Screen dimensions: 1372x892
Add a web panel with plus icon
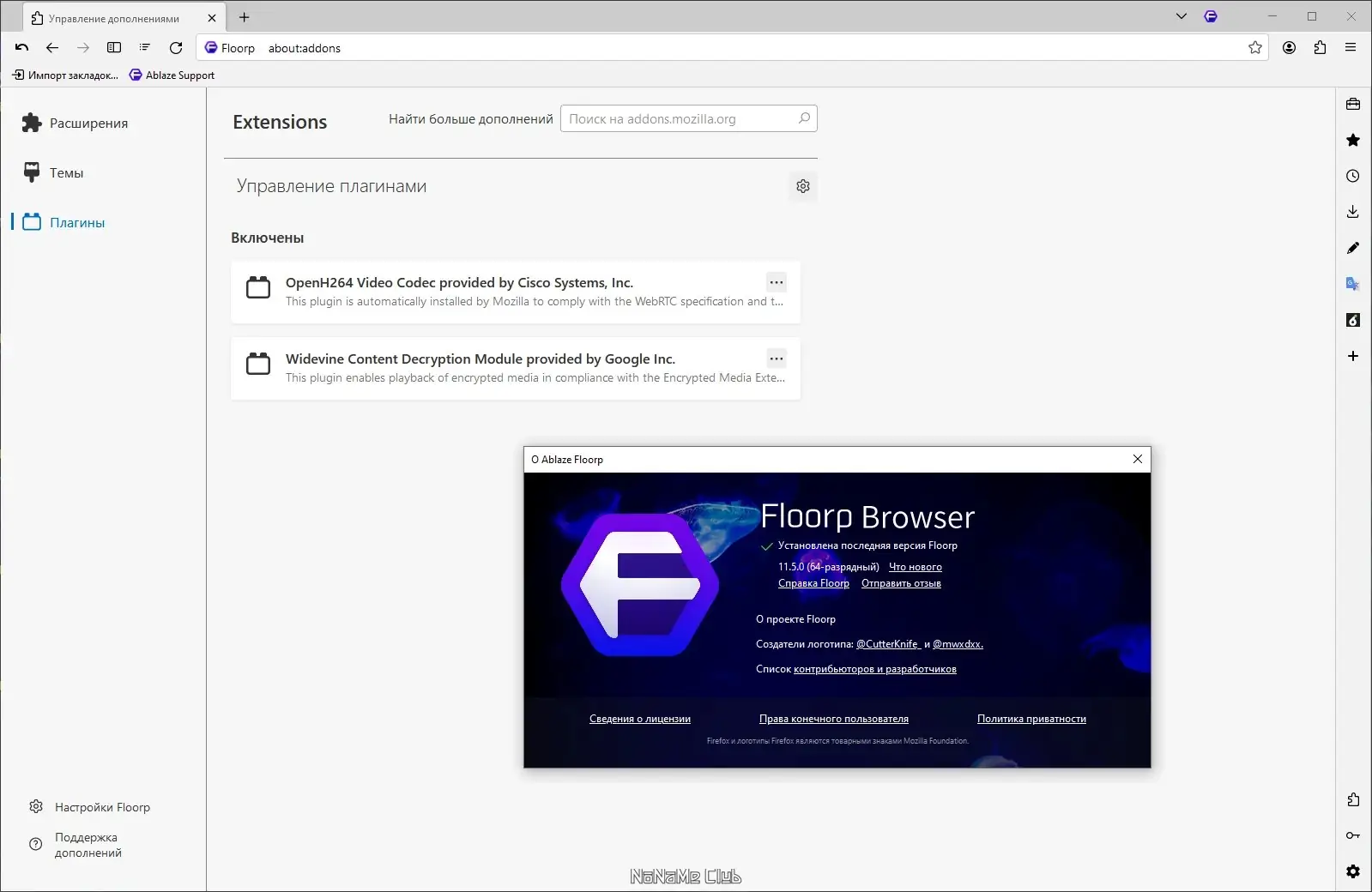tap(1353, 356)
